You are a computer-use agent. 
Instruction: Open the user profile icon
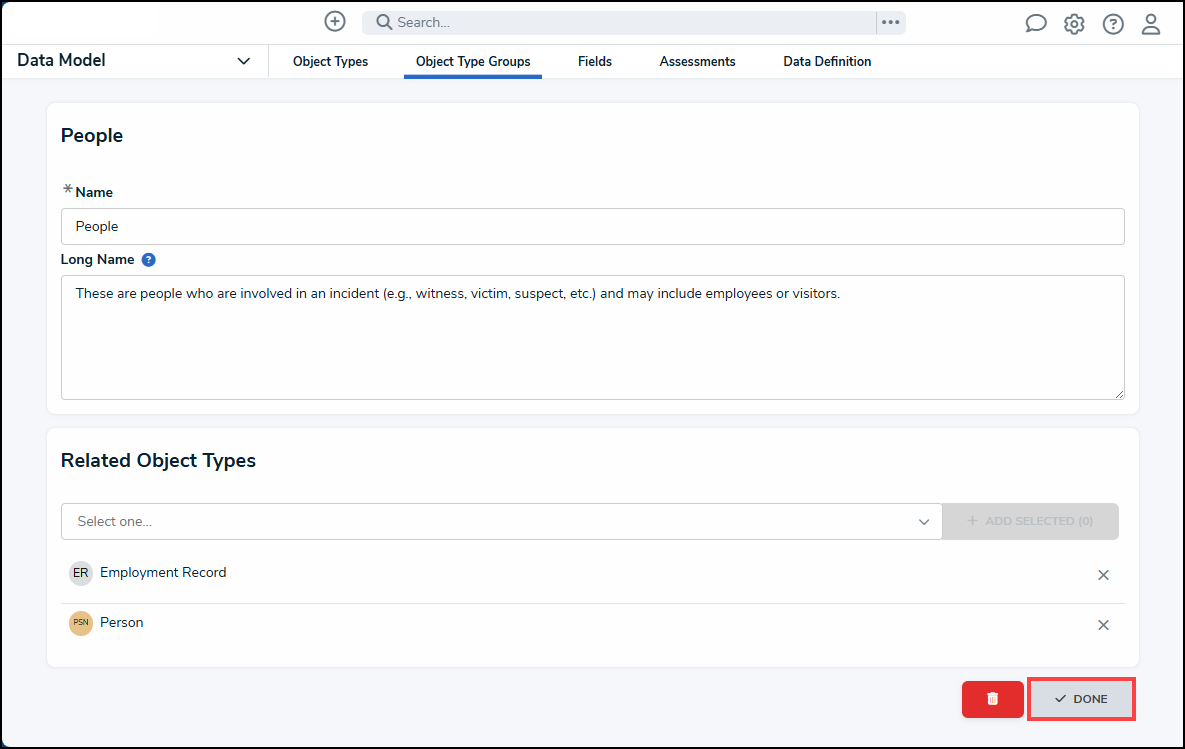pos(1151,24)
